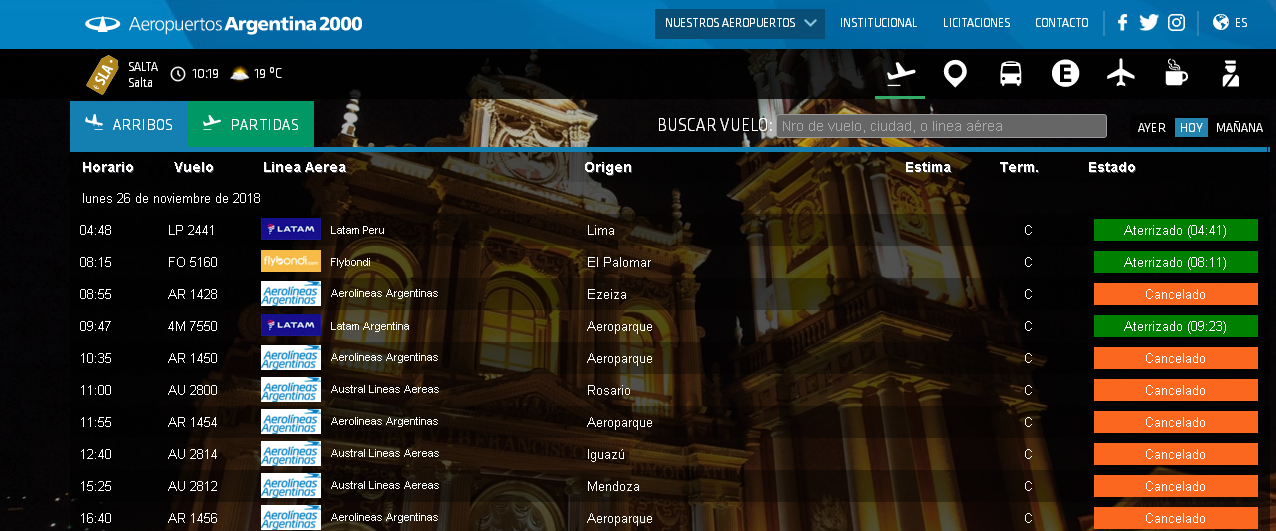Expand the Nuestros Aeropuertos dropdown

click(x=740, y=23)
